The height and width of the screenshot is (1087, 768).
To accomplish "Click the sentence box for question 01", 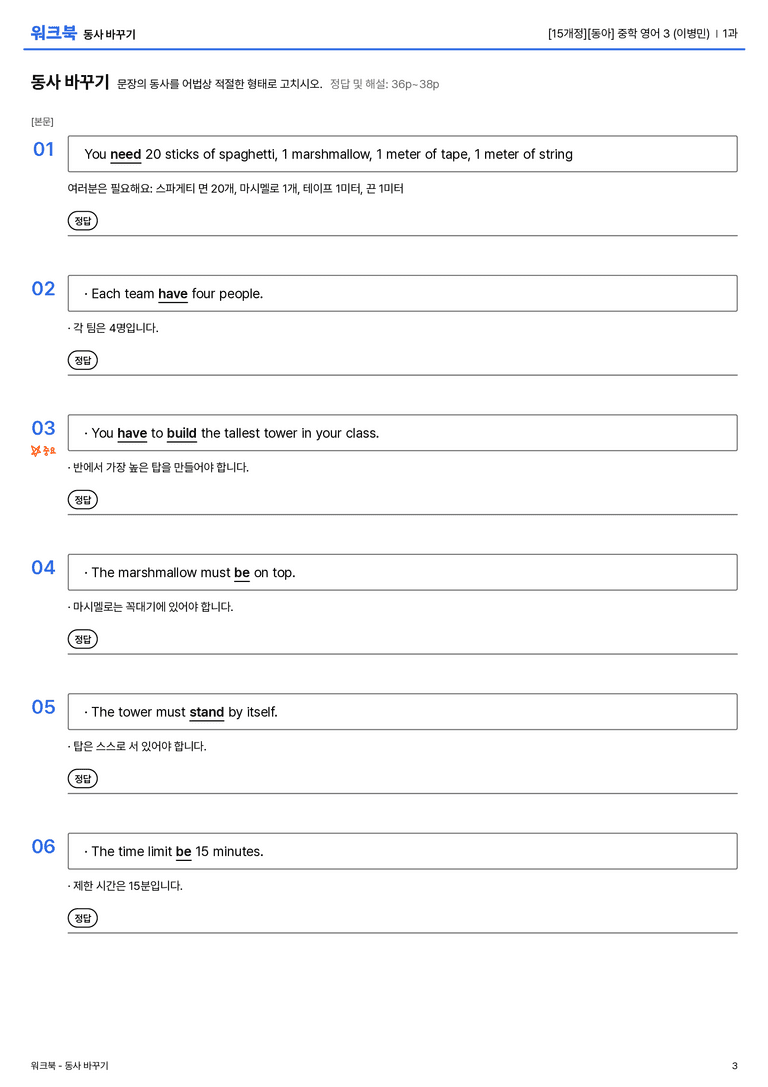I will [402, 154].
